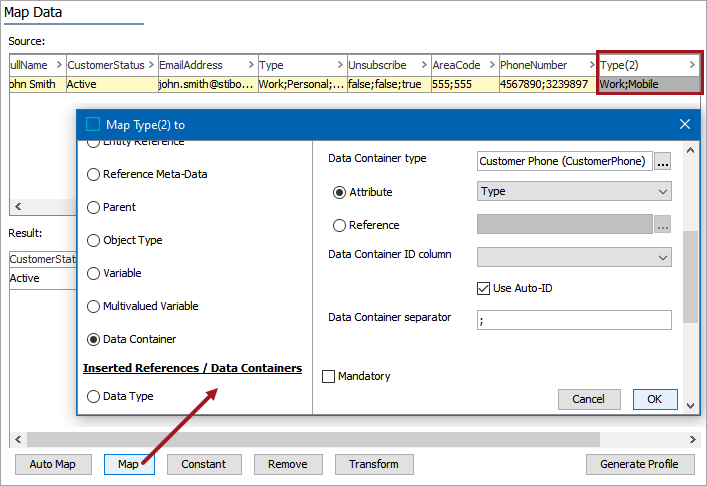Click the arrow on CustomerStatus column header

pyautogui.click(x=150, y=65)
